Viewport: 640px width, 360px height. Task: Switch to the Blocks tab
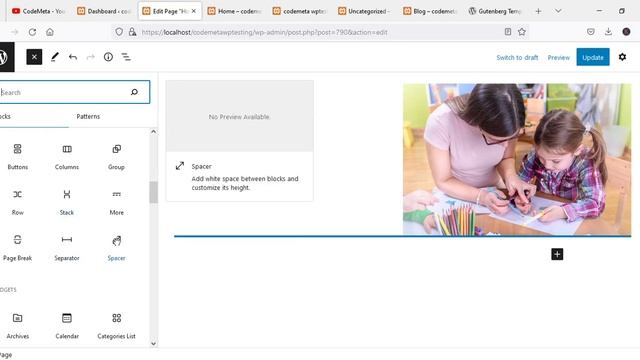pyautogui.click(x=5, y=117)
